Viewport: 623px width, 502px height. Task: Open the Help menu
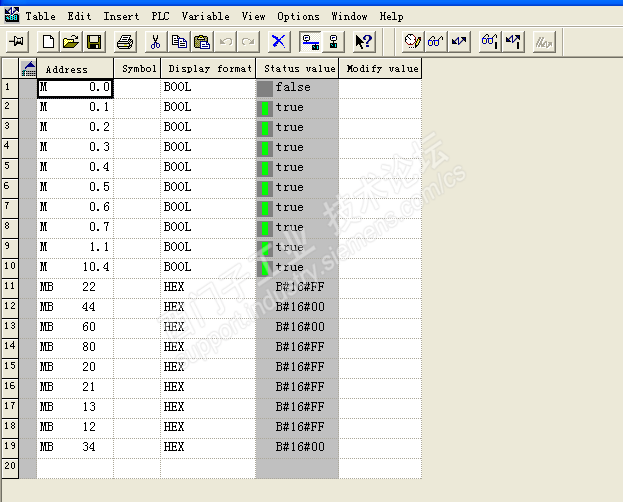(x=391, y=16)
